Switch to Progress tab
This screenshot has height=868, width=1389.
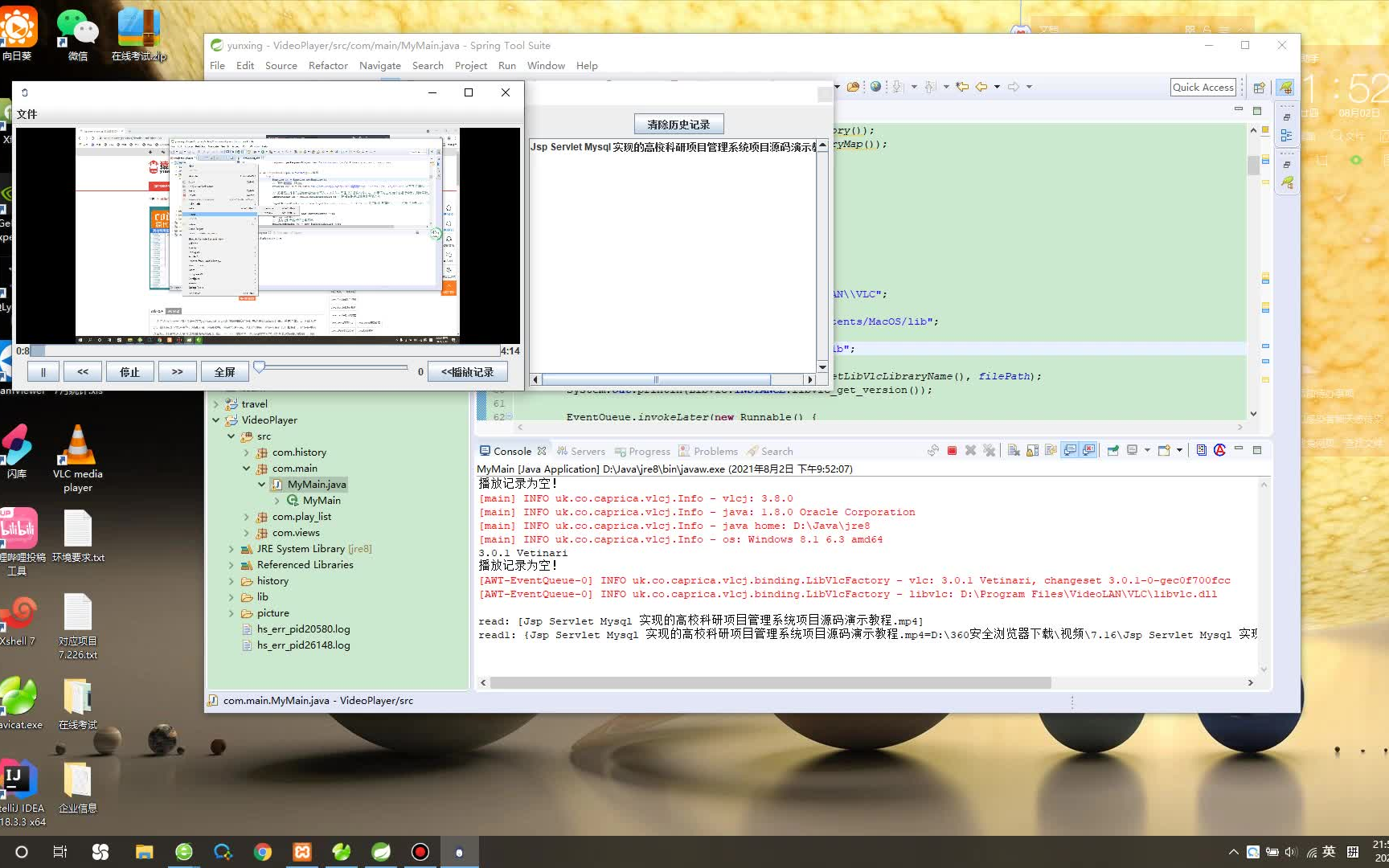(641, 451)
